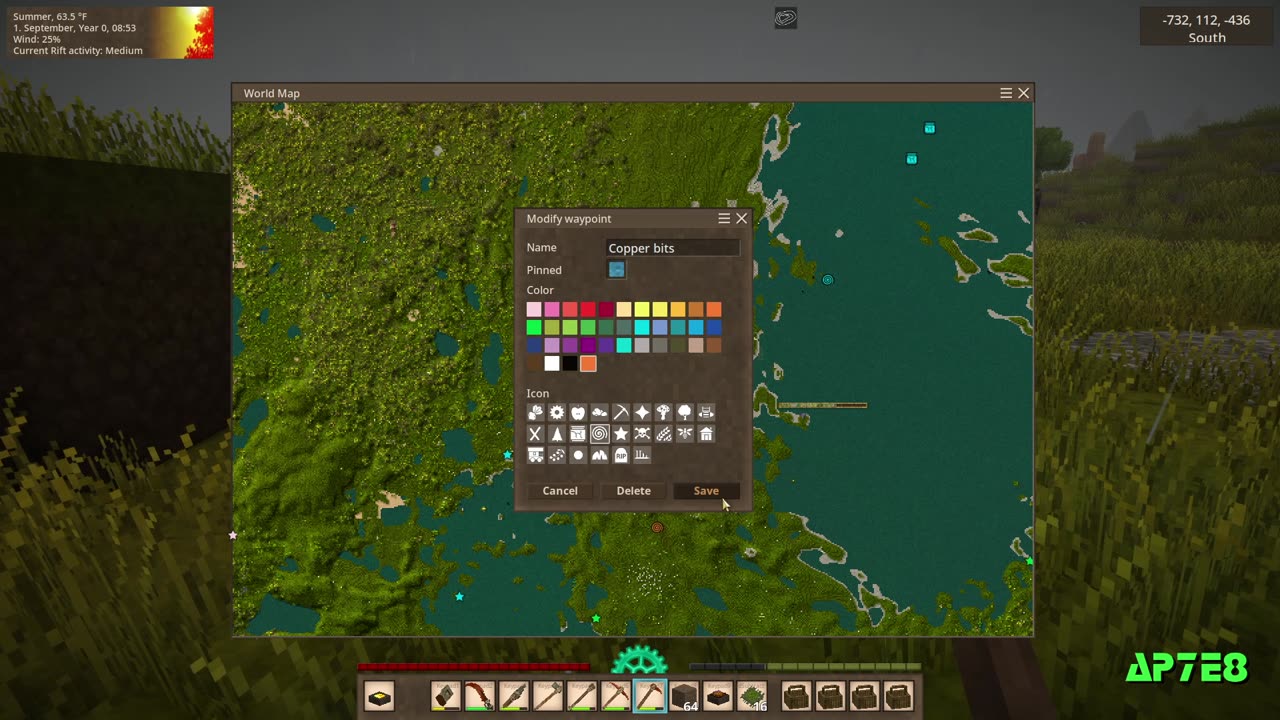Pick the wheat stalks waypoint icon
1280x720 pixels.
(x=663, y=434)
